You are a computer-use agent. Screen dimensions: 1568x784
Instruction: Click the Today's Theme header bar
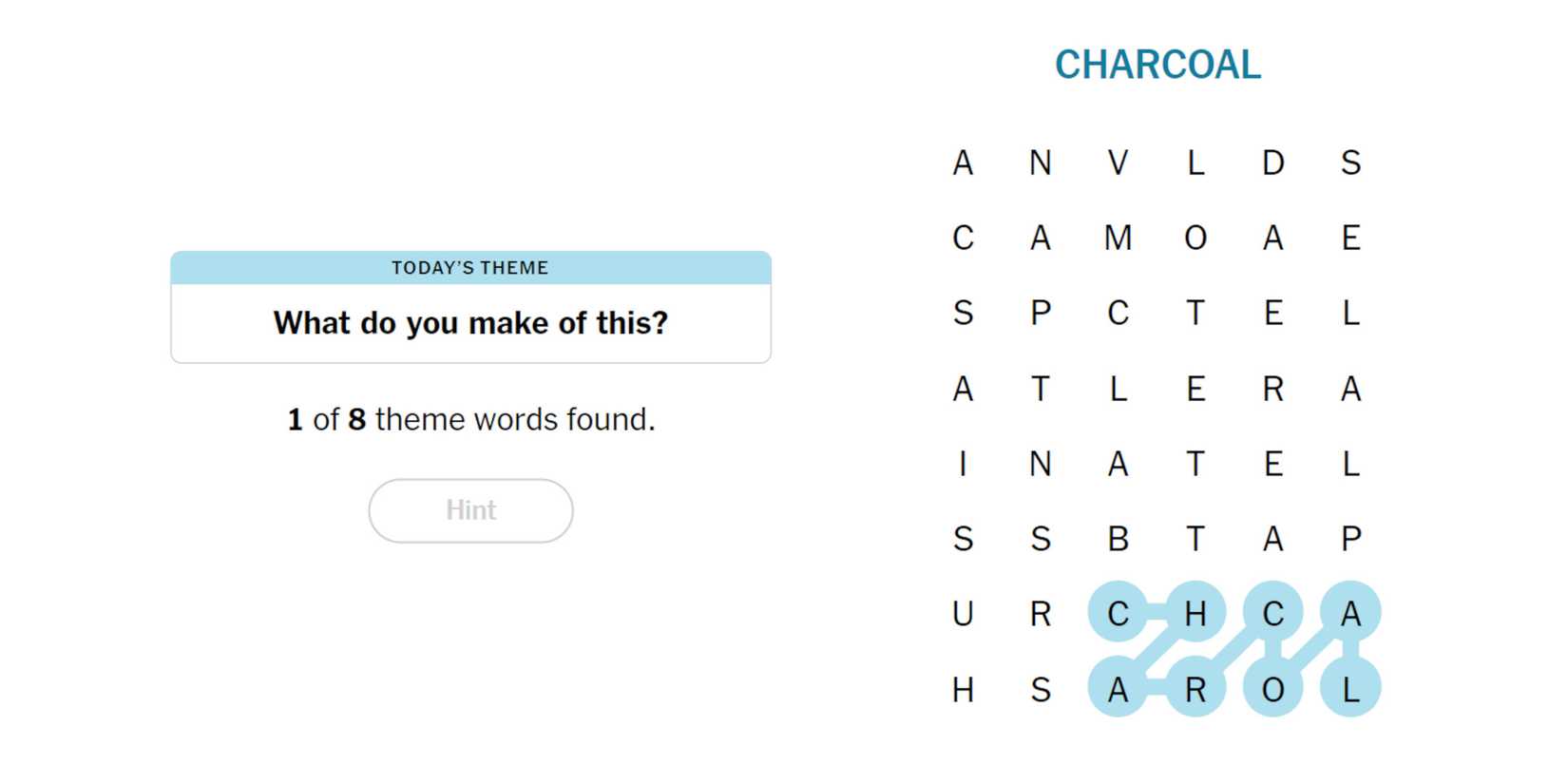[x=470, y=268]
